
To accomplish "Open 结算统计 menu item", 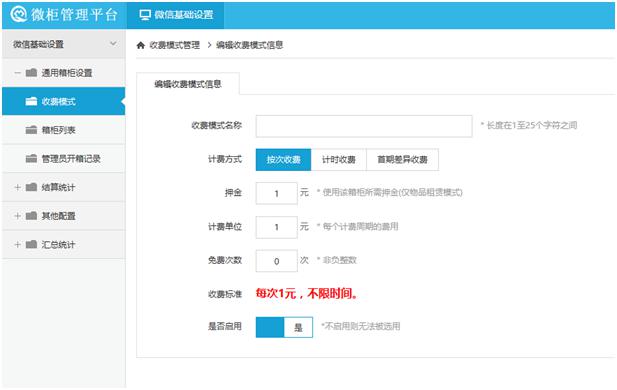I will coord(63,187).
